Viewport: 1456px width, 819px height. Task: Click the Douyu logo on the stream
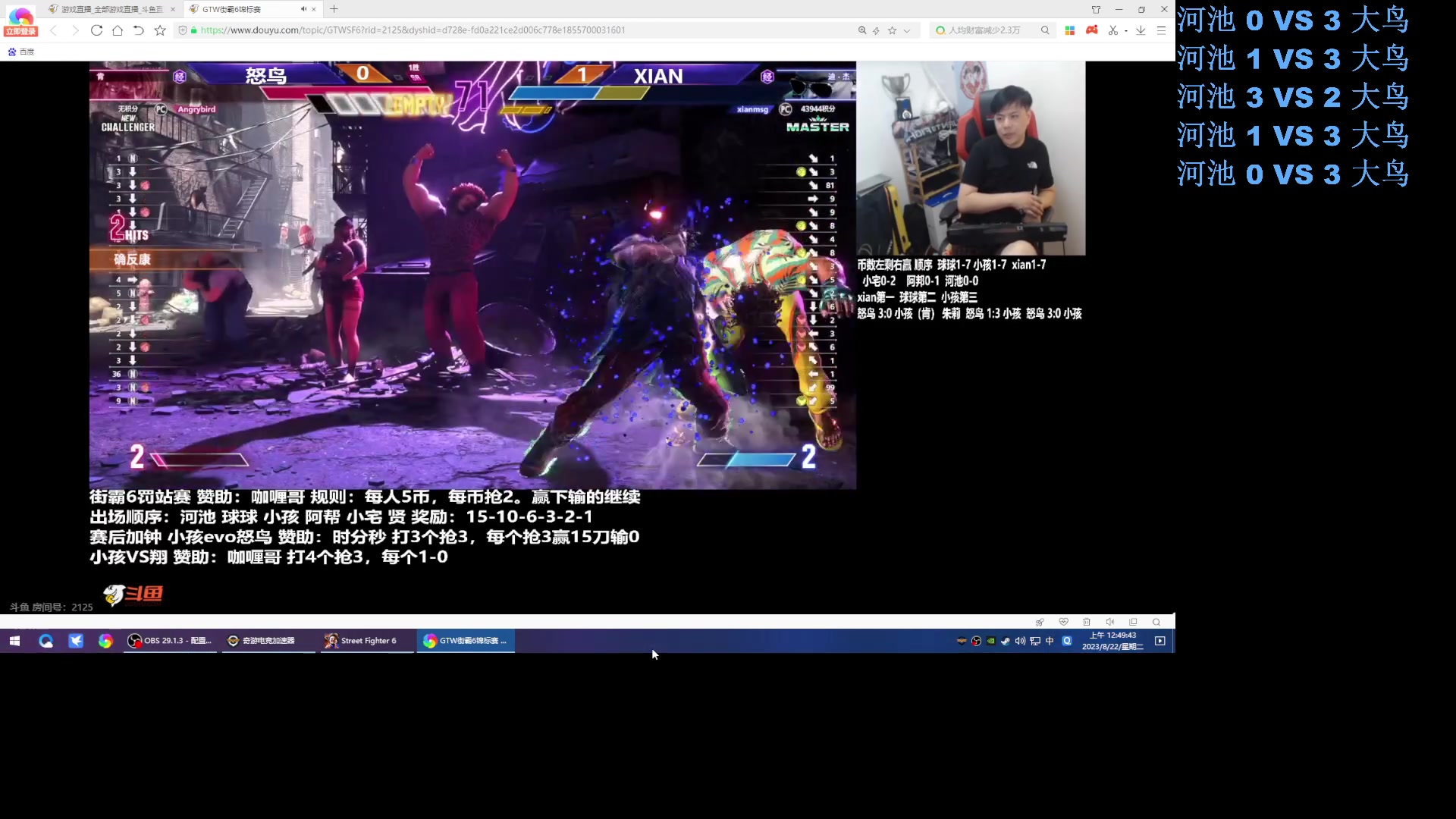(x=133, y=594)
